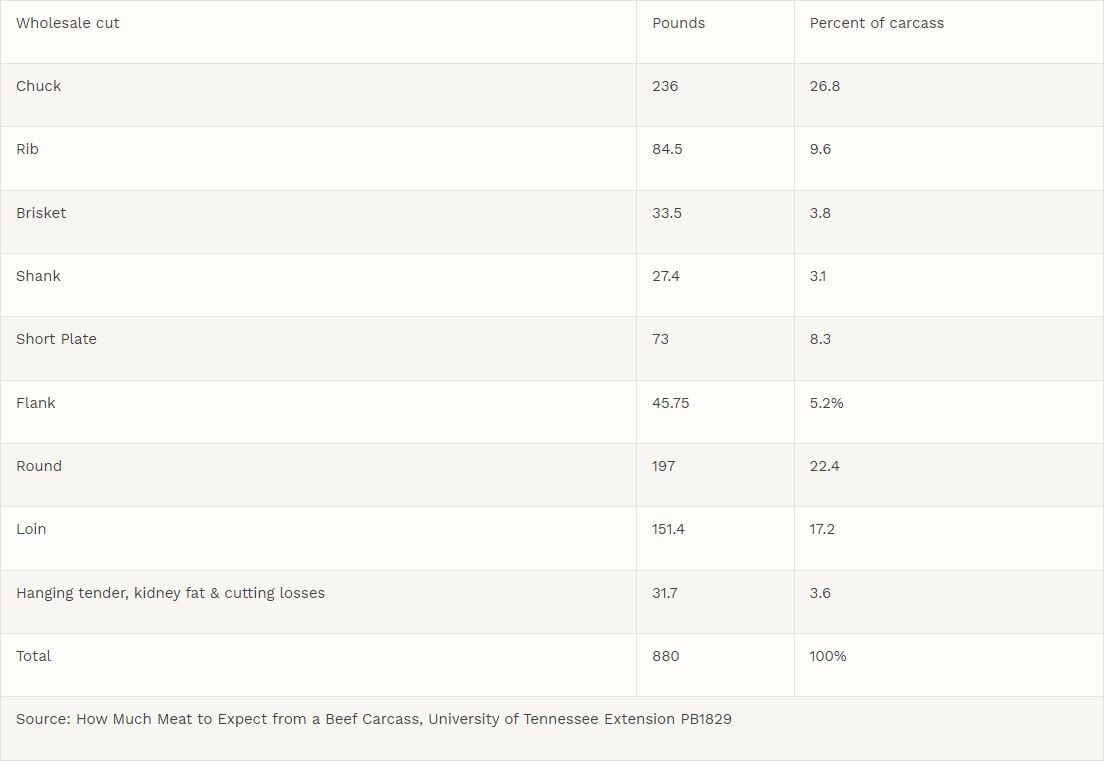Select the Chuck pounds value 236
Image resolution: width=1105 pixels, height=762 pixels.
[665, 86]
